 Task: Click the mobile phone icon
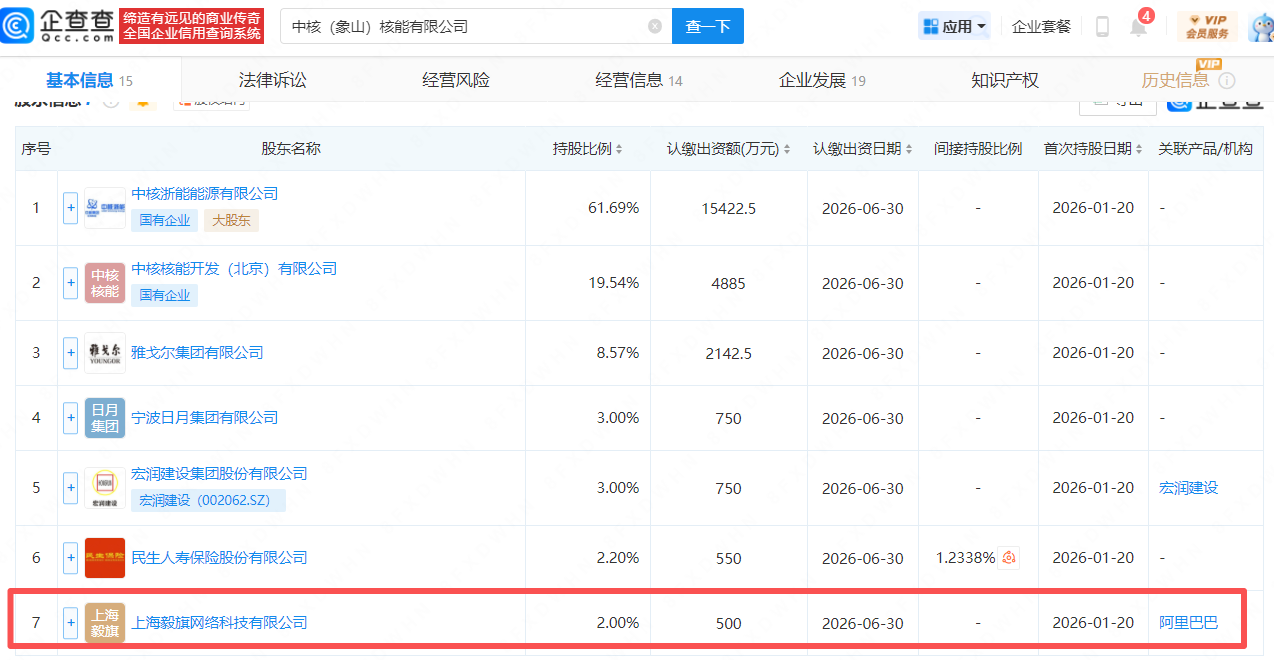(x=1102, y=27)
